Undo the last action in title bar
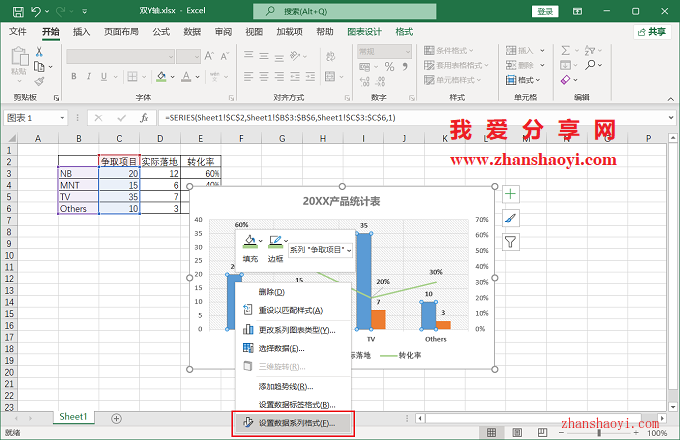The width and height of the screenshot is (680, 440). click(36, 11)
